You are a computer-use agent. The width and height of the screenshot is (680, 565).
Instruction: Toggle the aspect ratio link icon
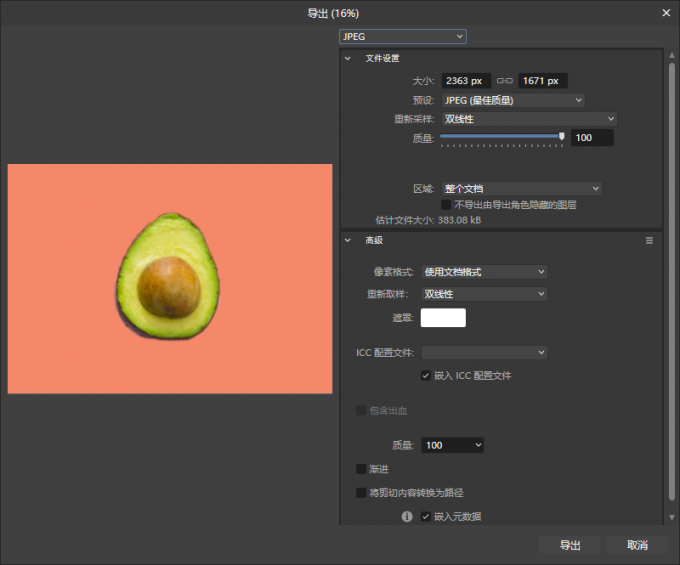point(504,81)
